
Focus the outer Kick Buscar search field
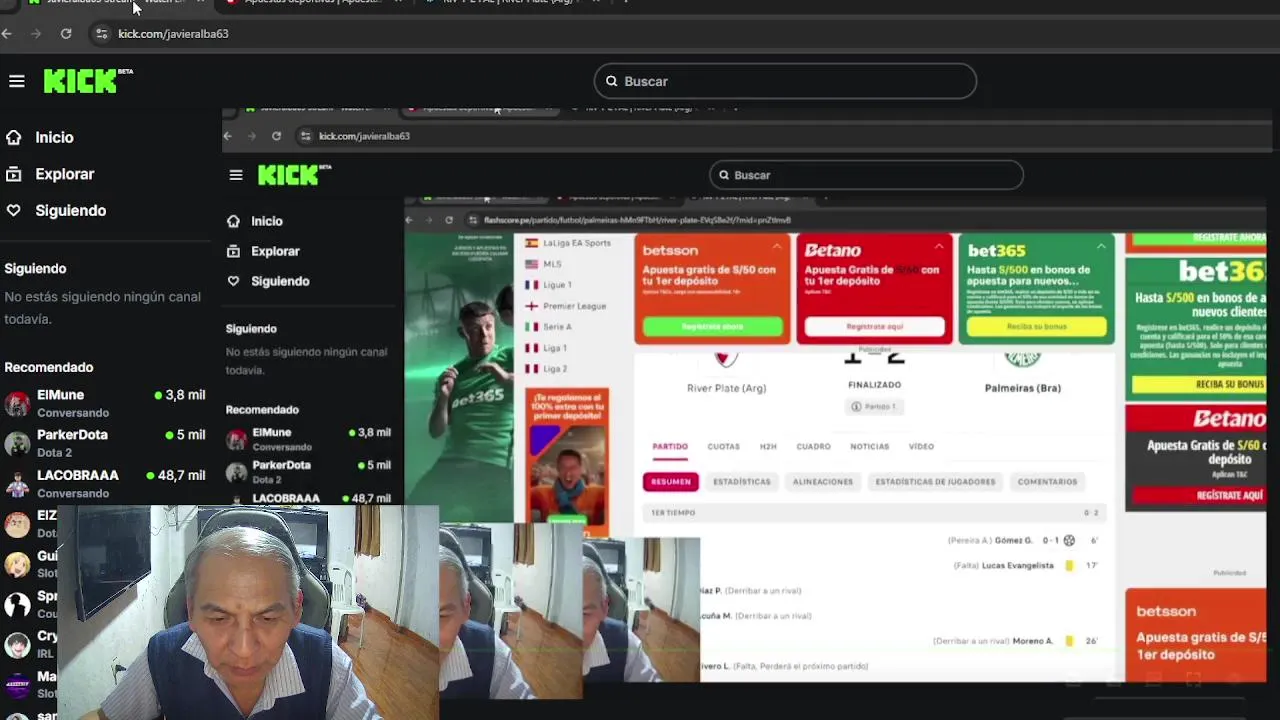(x=785, y=81)
